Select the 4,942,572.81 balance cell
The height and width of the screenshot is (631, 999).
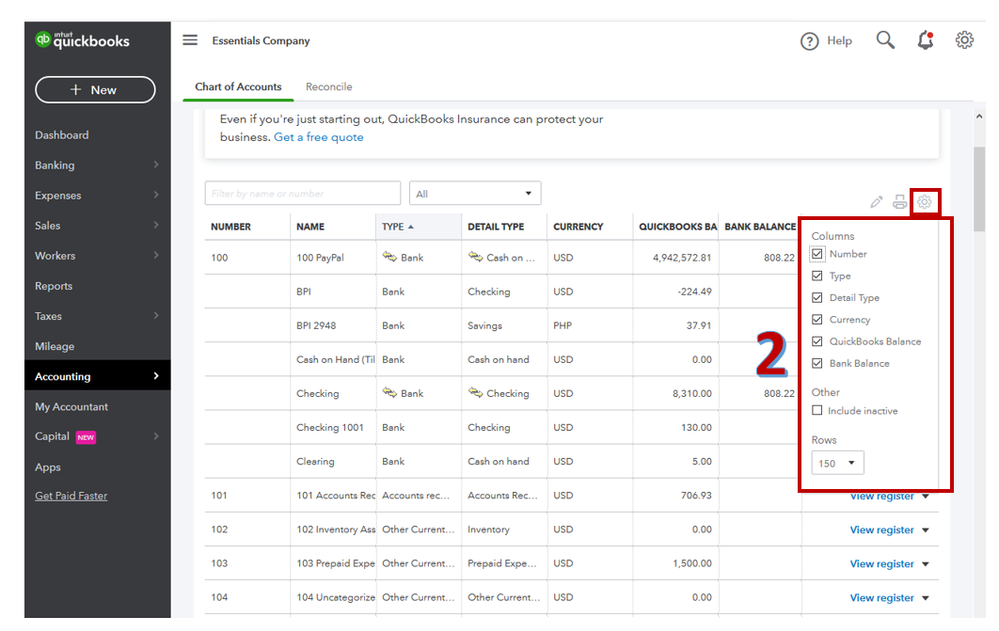point(682,257)
